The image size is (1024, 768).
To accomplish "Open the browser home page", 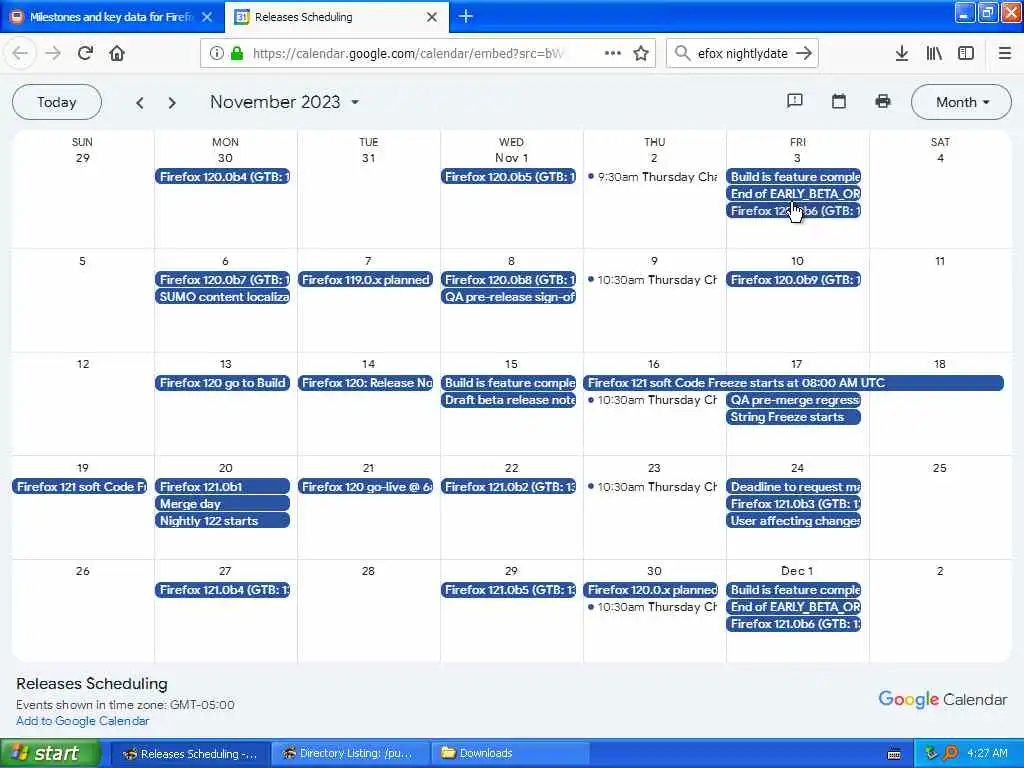I will coord(117,54).
